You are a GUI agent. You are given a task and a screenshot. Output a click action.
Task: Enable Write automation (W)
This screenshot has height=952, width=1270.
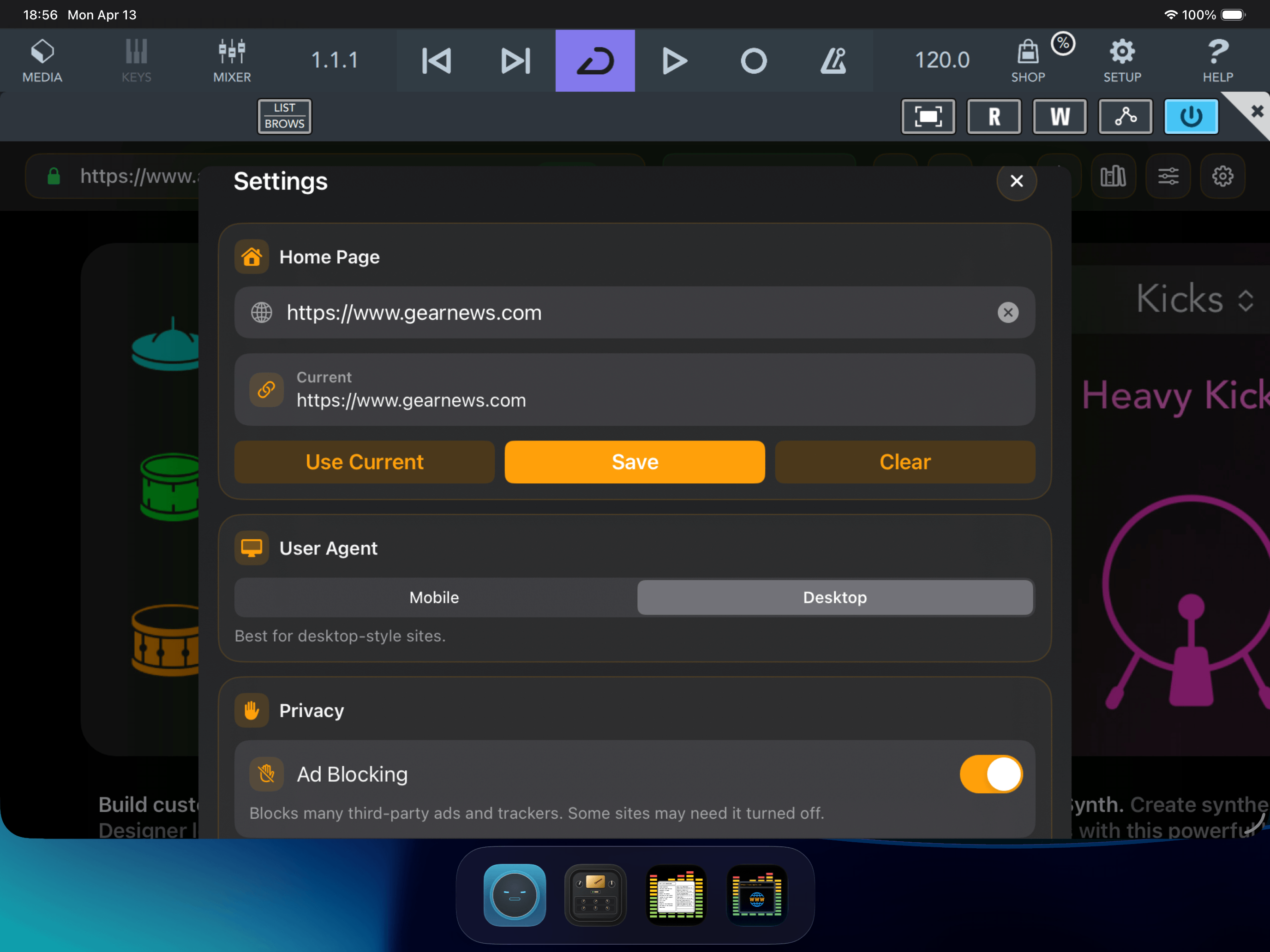[x=1060, y=117]
